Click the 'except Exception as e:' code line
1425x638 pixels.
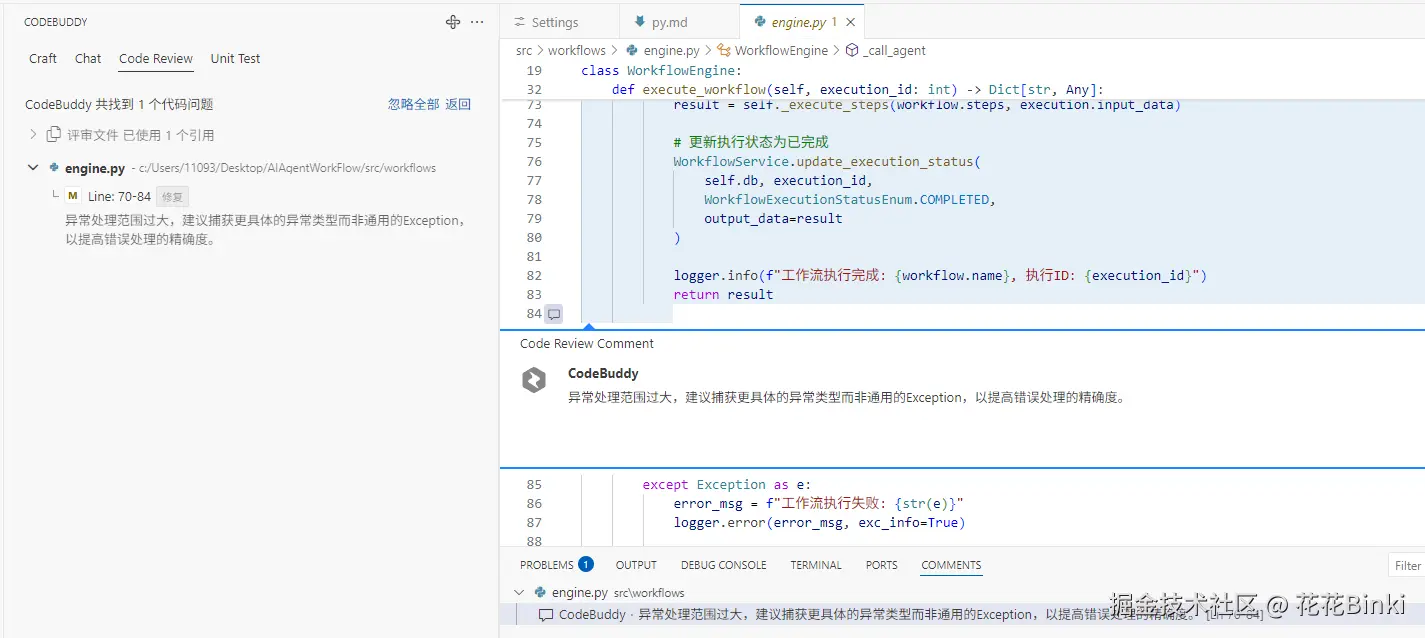click(727, 484)
